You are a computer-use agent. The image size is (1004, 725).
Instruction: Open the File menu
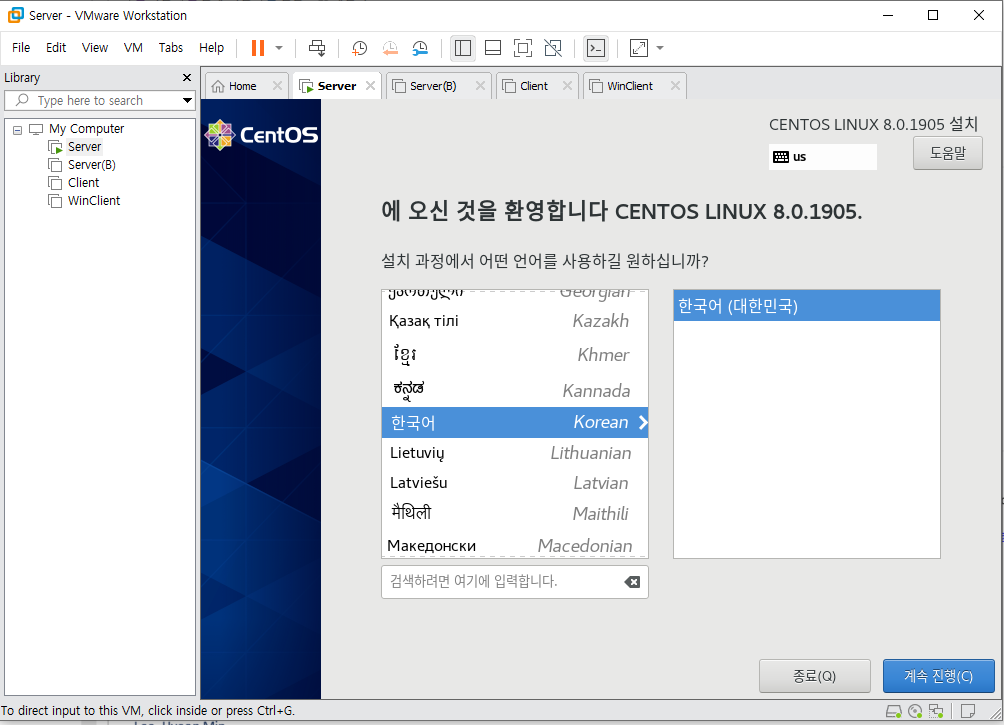coord(21,47)
